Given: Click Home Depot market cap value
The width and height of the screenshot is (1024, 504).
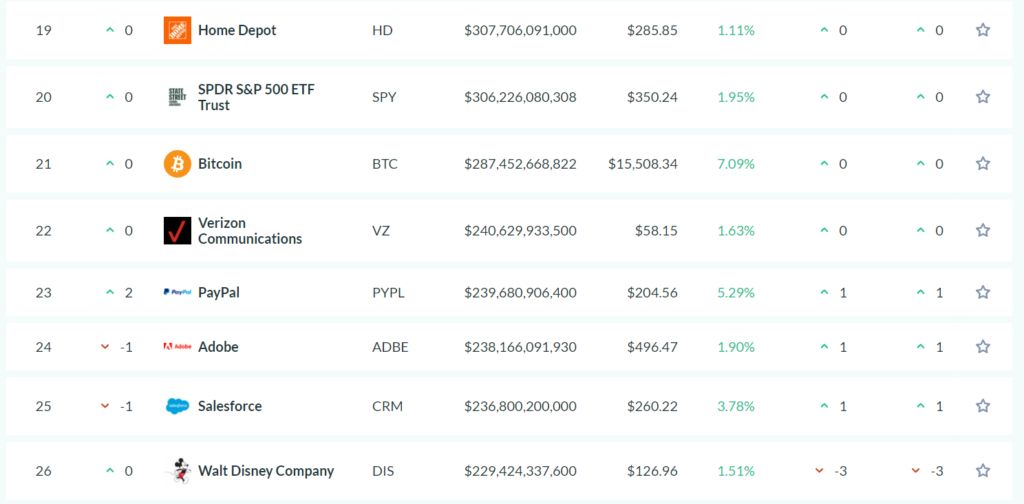Looking at the screenshot, I should click(x=520, y=30).
